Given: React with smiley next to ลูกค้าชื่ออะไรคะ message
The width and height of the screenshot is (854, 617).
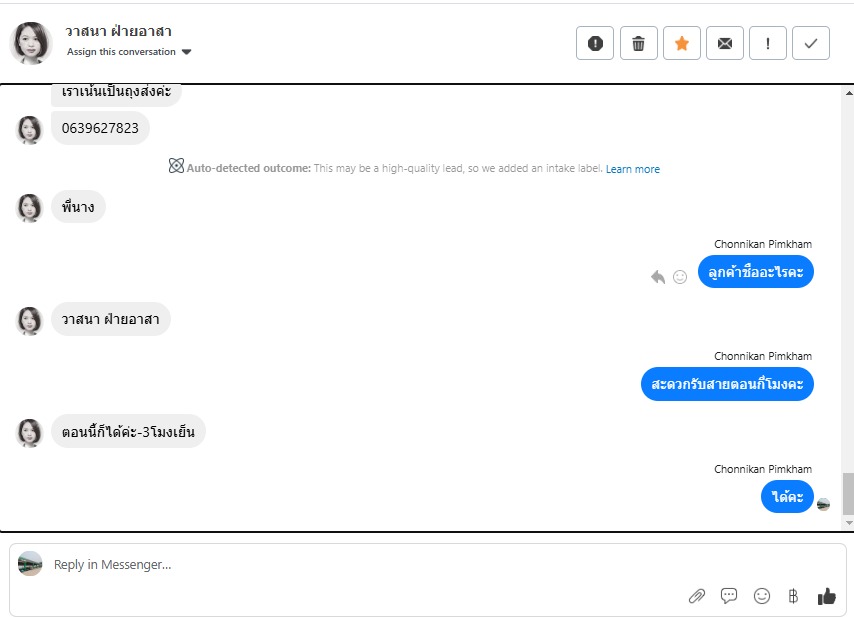Looking at the screenshot, I should tap(680, 277).
